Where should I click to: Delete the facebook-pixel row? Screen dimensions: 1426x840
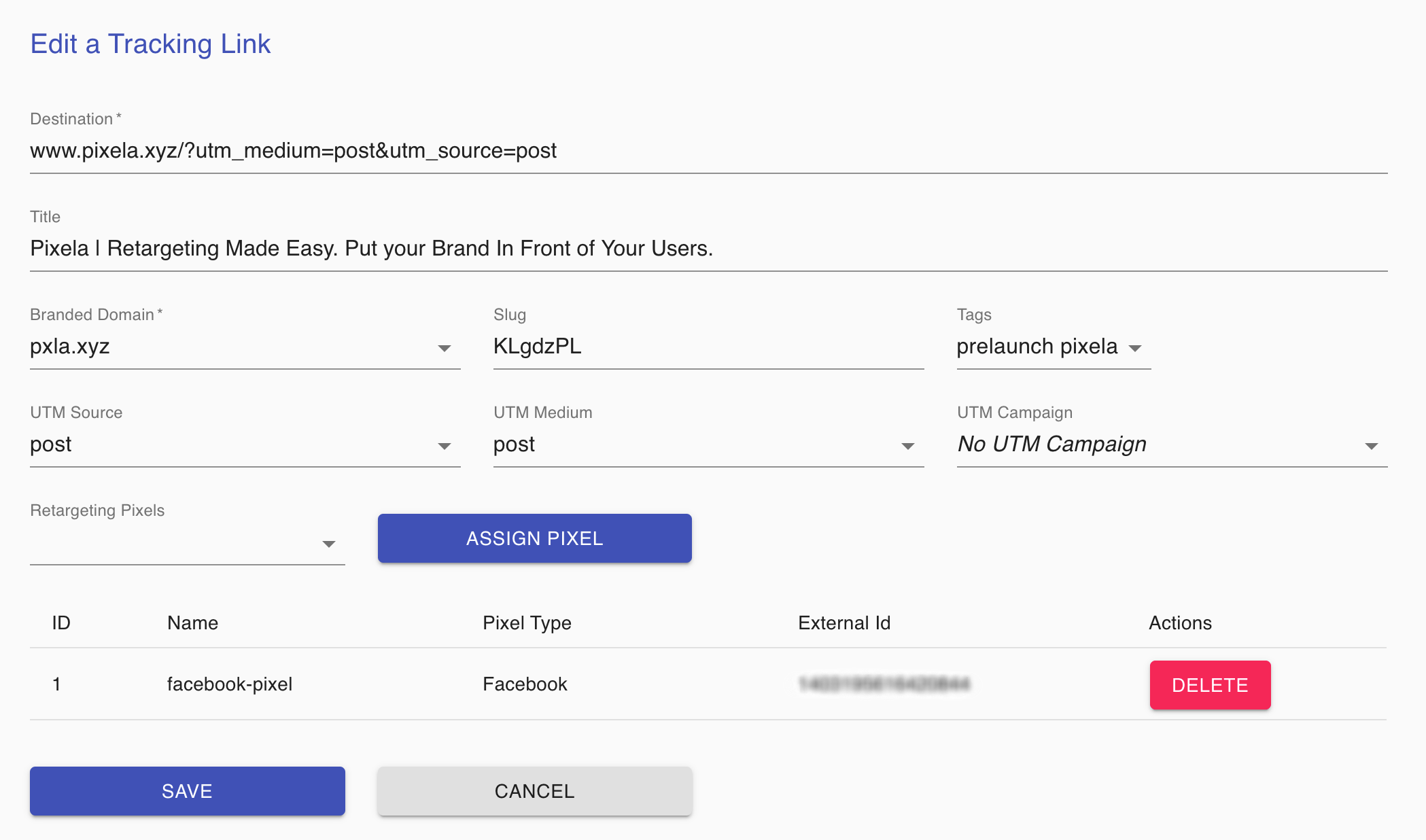point(1210,685)
